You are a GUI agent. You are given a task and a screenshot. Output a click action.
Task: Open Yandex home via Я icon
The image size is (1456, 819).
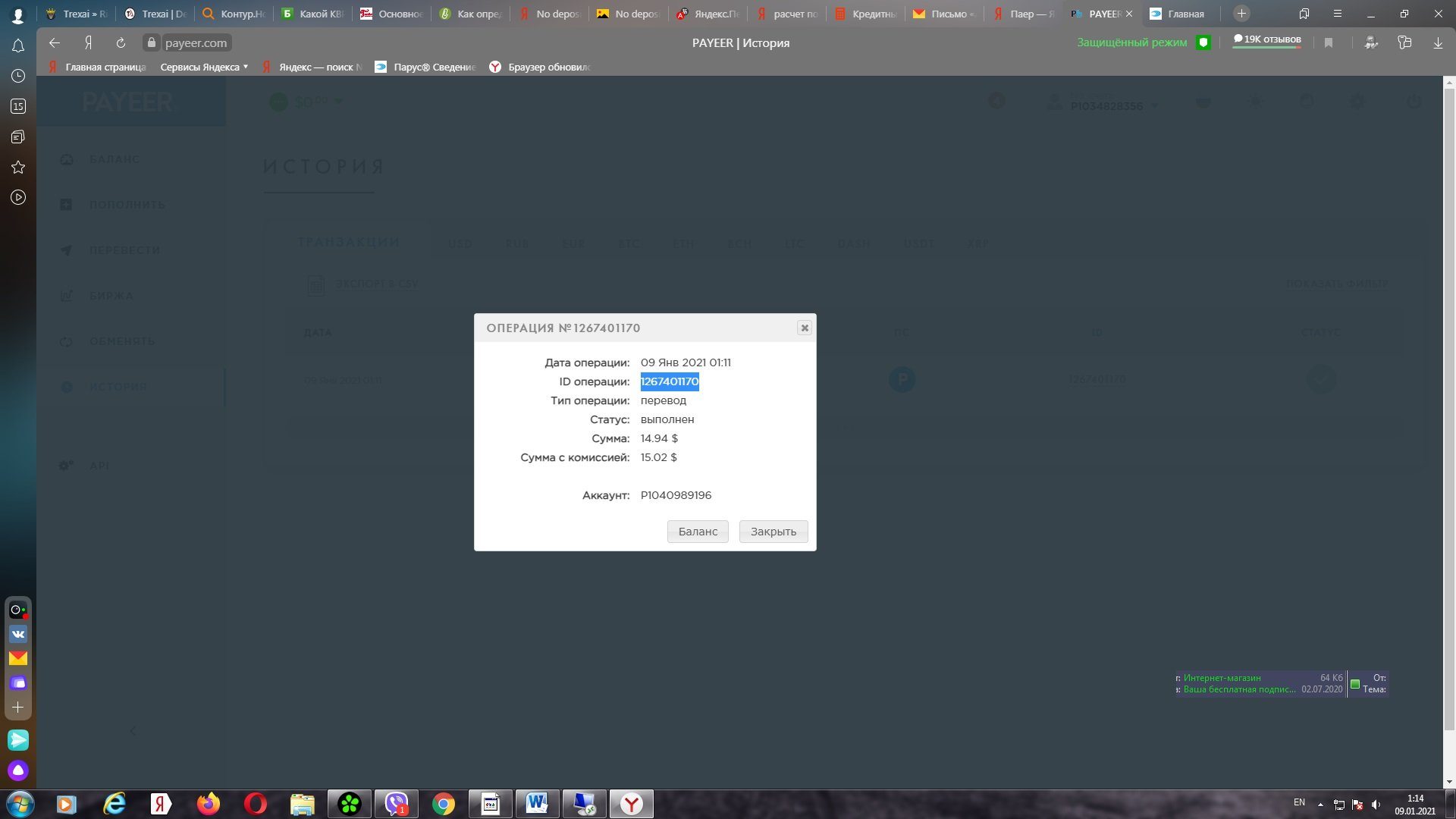(88, 43)
